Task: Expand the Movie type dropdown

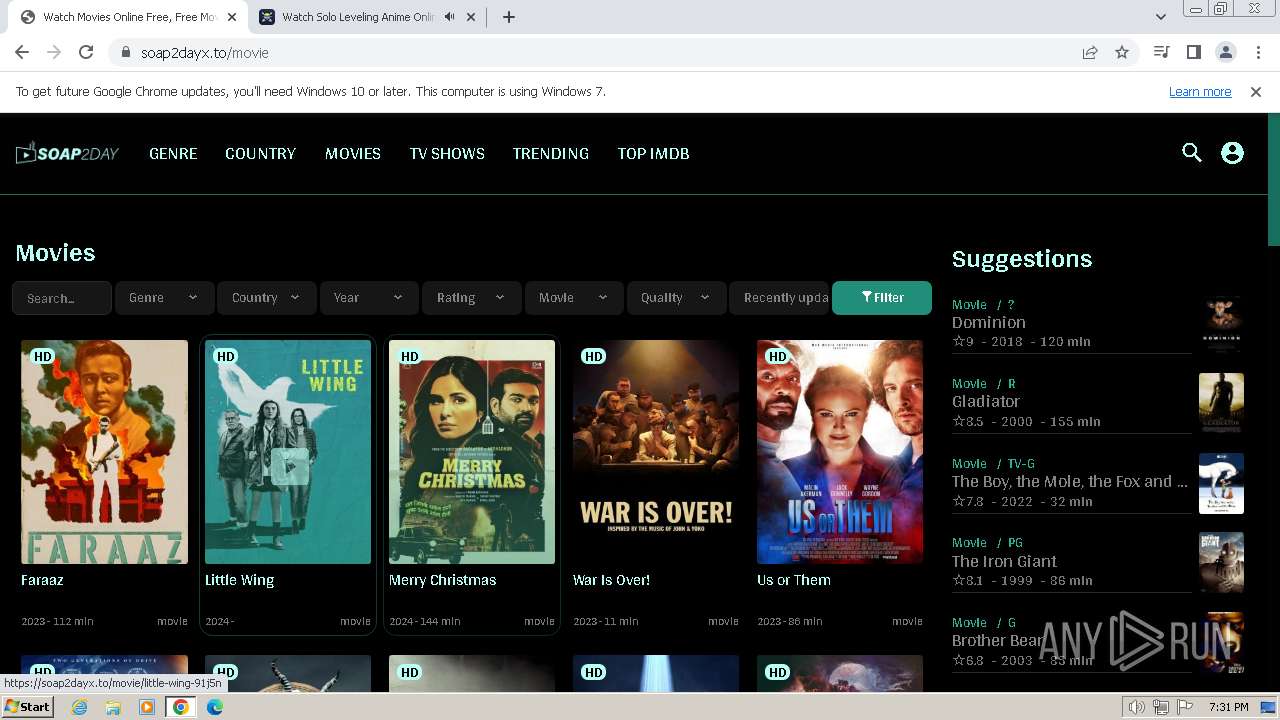Action: pos(573,298)
